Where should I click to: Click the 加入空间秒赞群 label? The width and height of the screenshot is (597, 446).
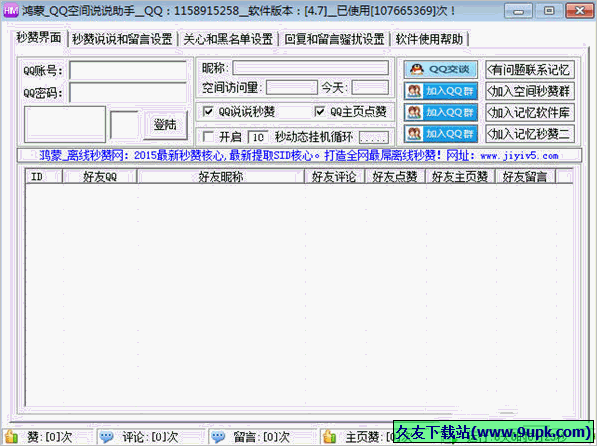[x=530, y=91]
